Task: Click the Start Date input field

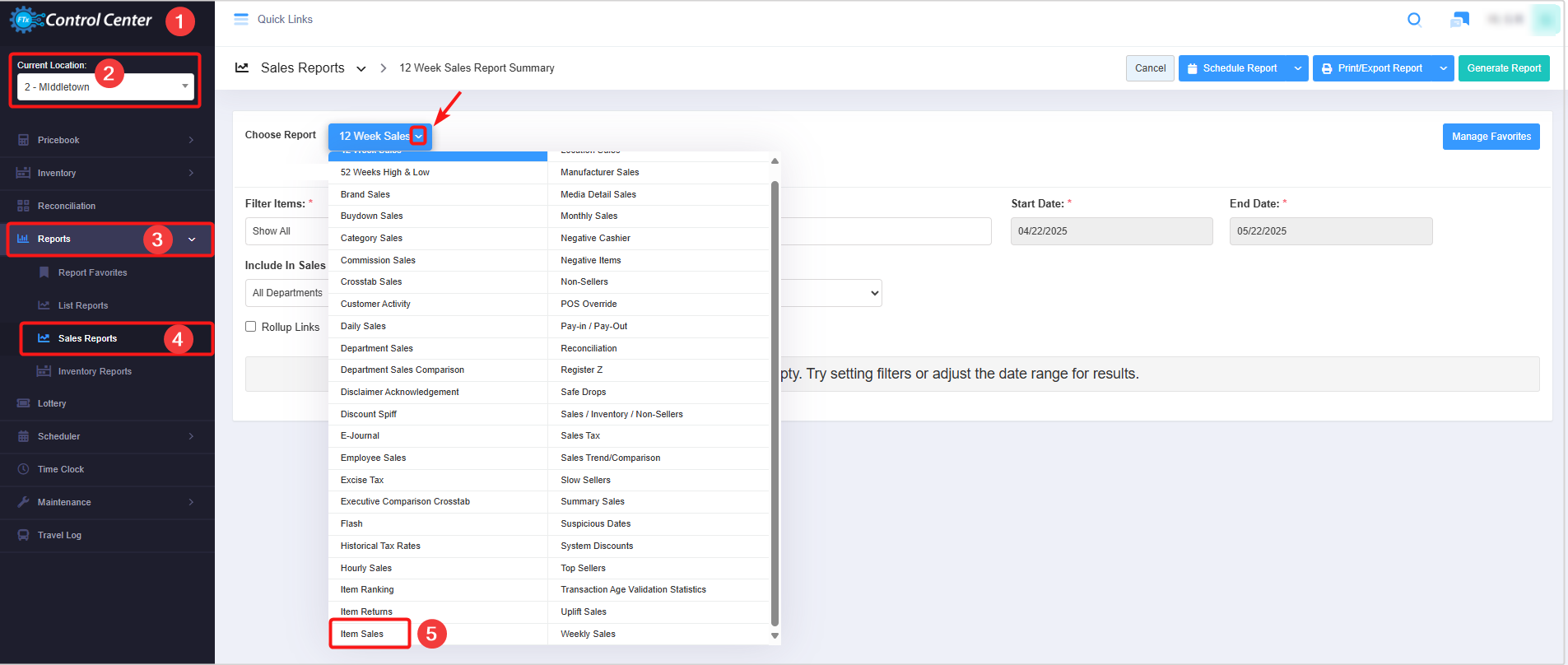Action: click(x=1111, y=231)
